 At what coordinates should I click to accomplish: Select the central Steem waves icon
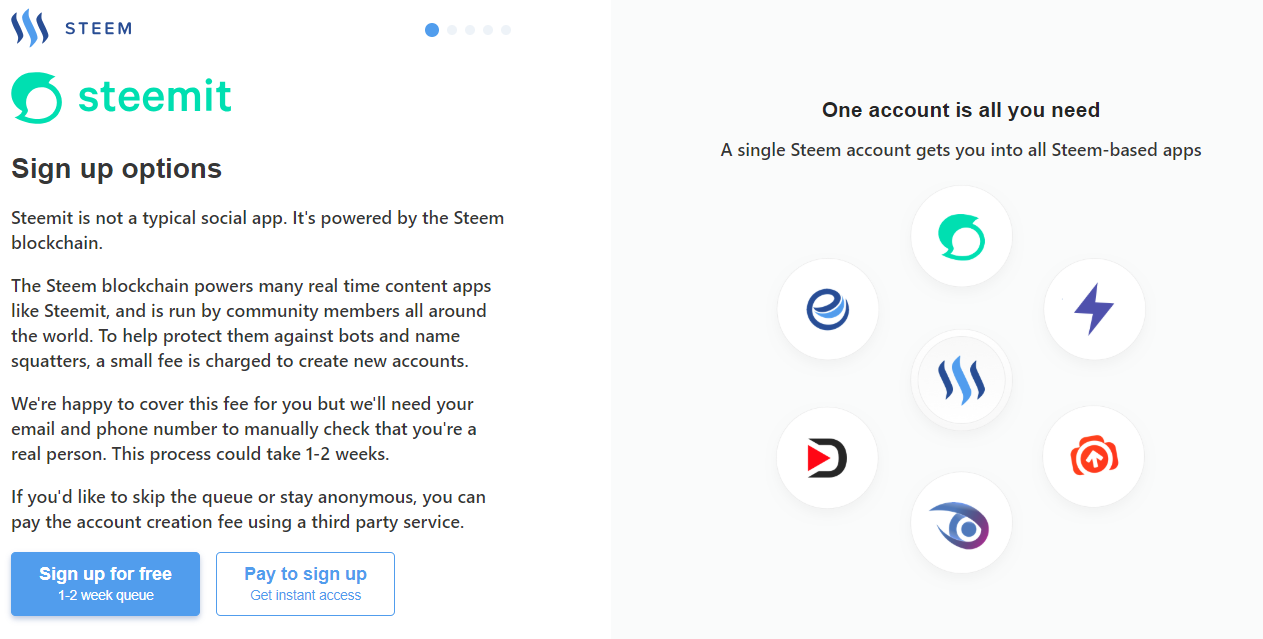pos(961,381)
